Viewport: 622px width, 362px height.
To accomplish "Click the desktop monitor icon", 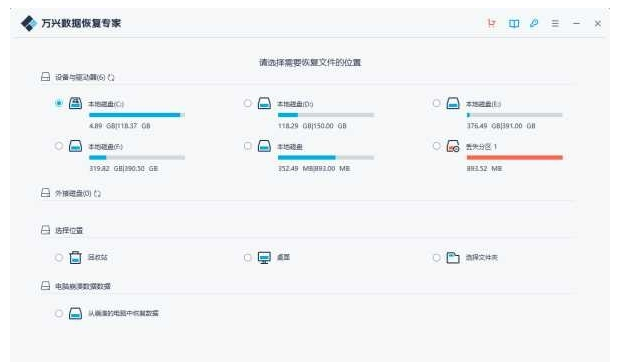I will click(264, 258).
